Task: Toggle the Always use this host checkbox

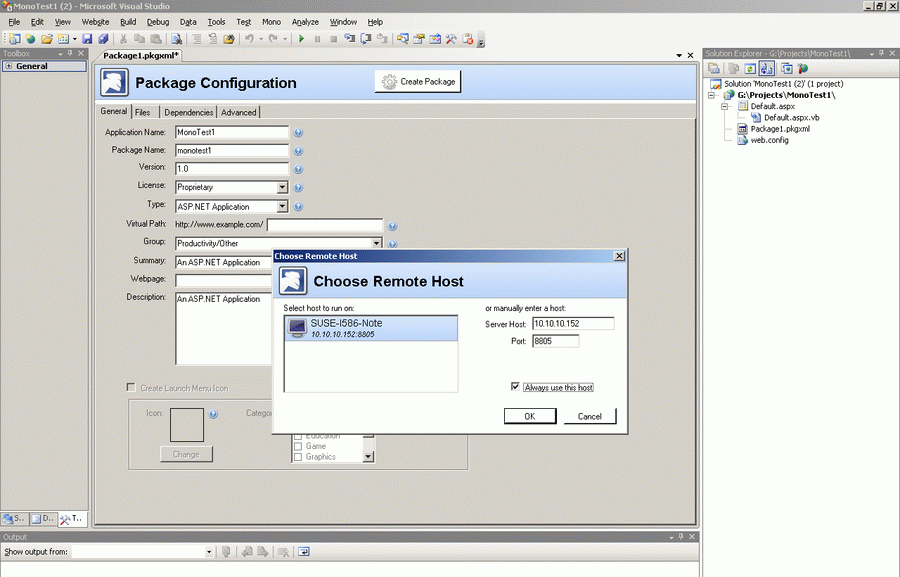Action: coord(515,386)
